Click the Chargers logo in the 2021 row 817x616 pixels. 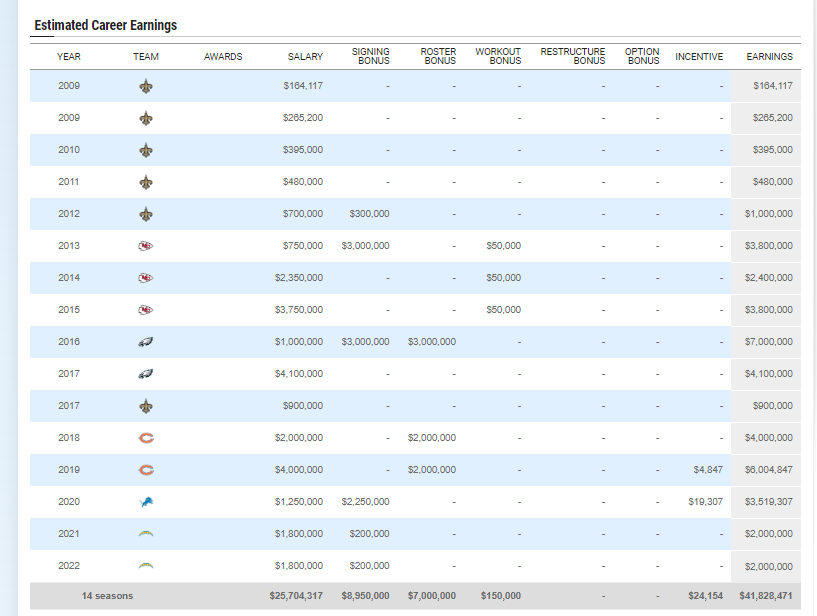(146, 534)
